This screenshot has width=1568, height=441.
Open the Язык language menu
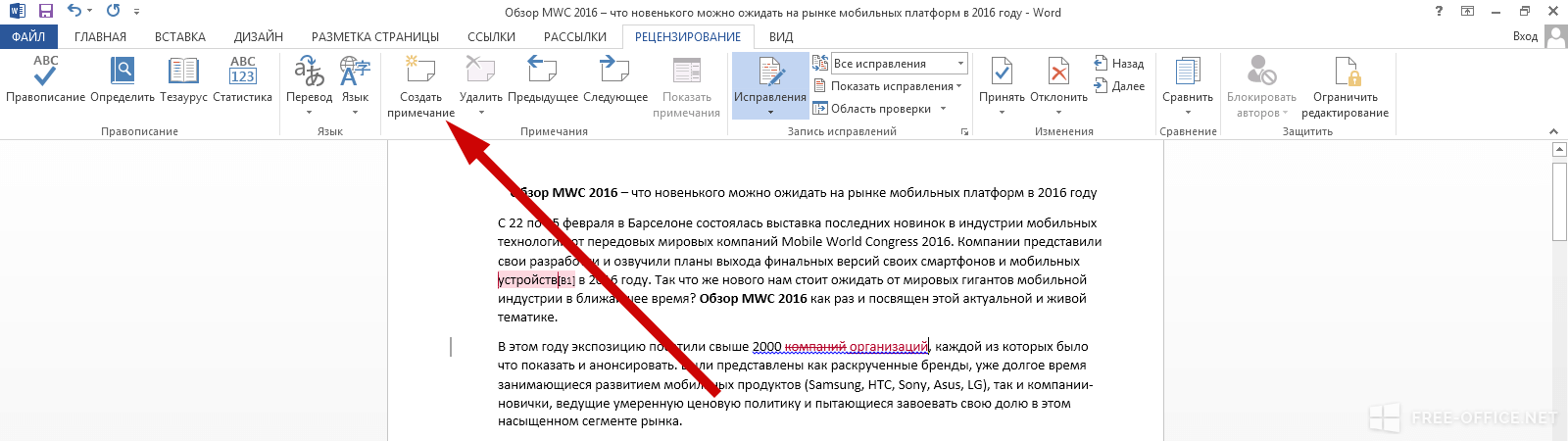(x=355, y=84)
